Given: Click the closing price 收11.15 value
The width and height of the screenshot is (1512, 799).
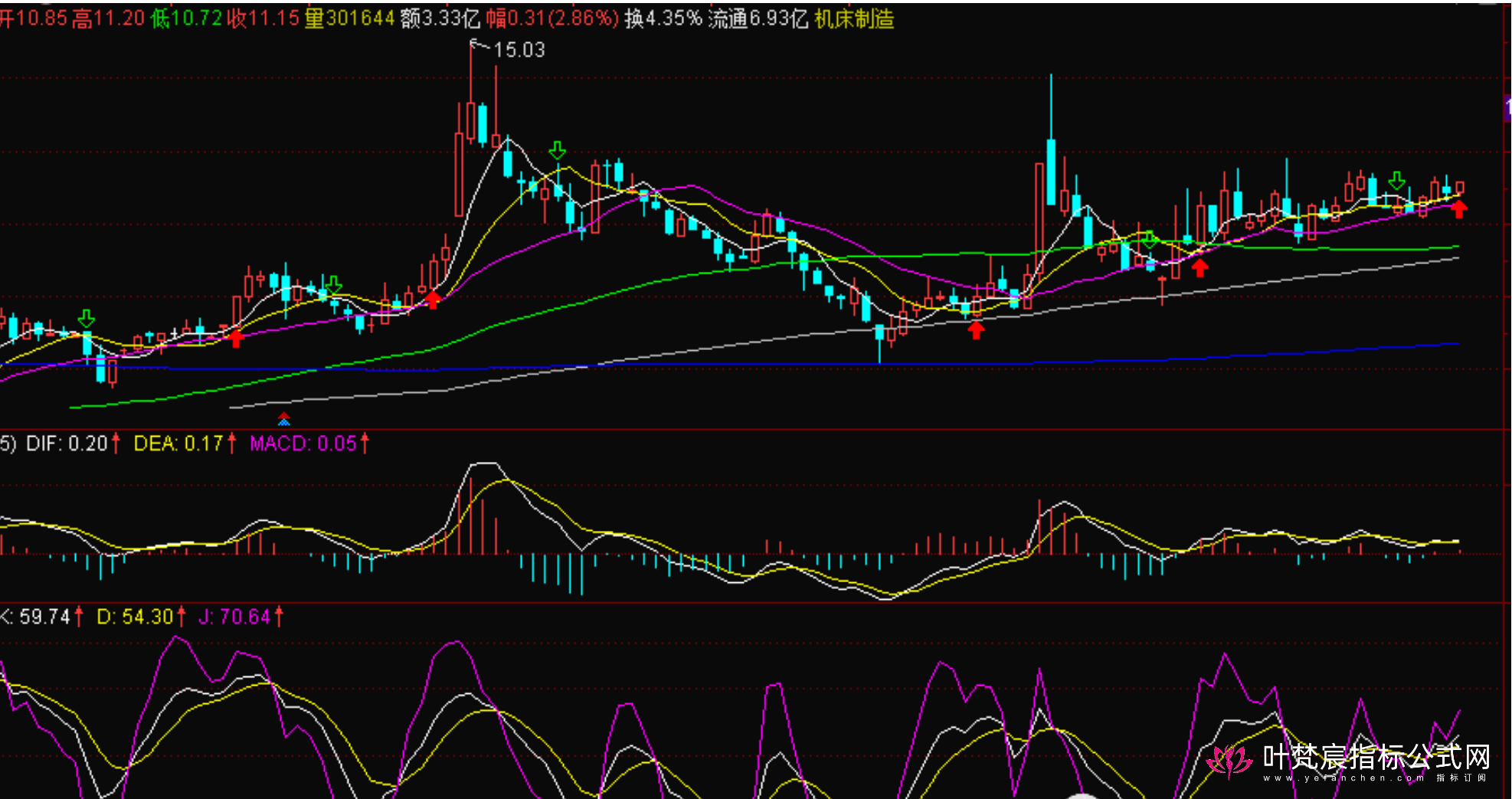Looking at the screenshot, I should coord(263,18).
